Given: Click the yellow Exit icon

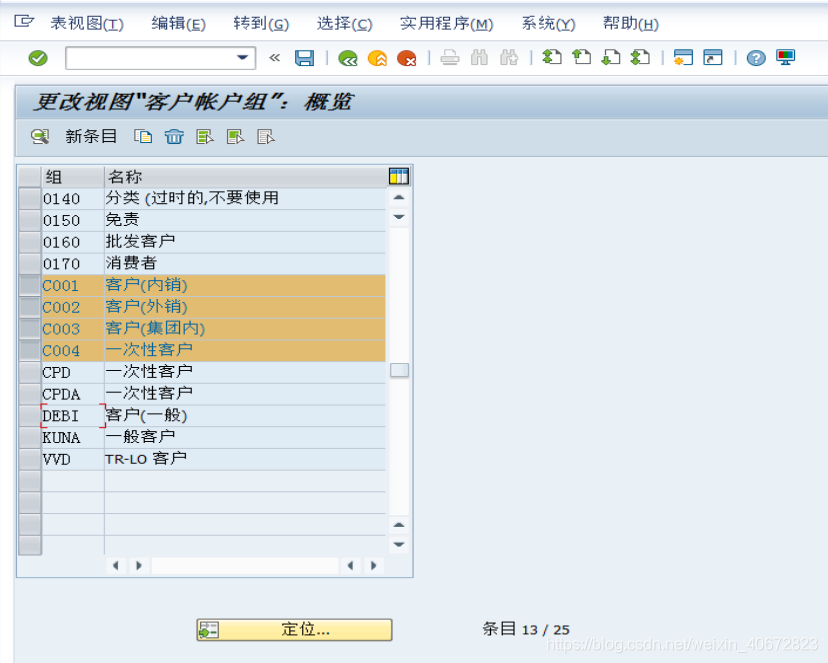Looking at the screenshot, I should (378, 58).
